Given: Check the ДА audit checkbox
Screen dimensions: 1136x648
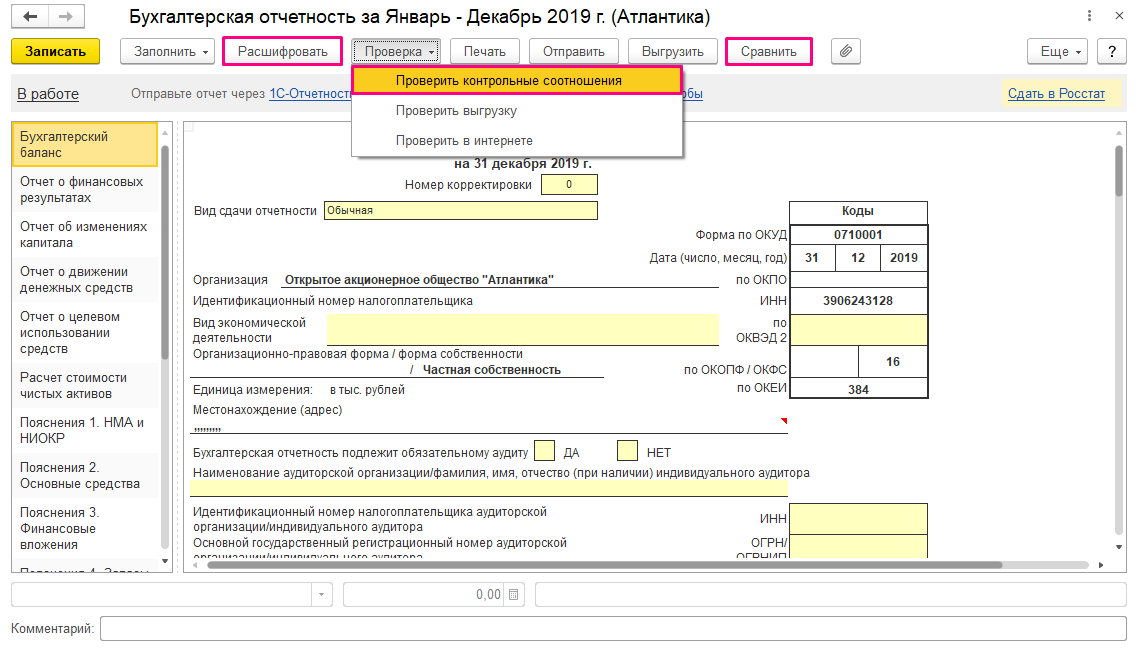Looking at the screenshot, I should point(544,450).
